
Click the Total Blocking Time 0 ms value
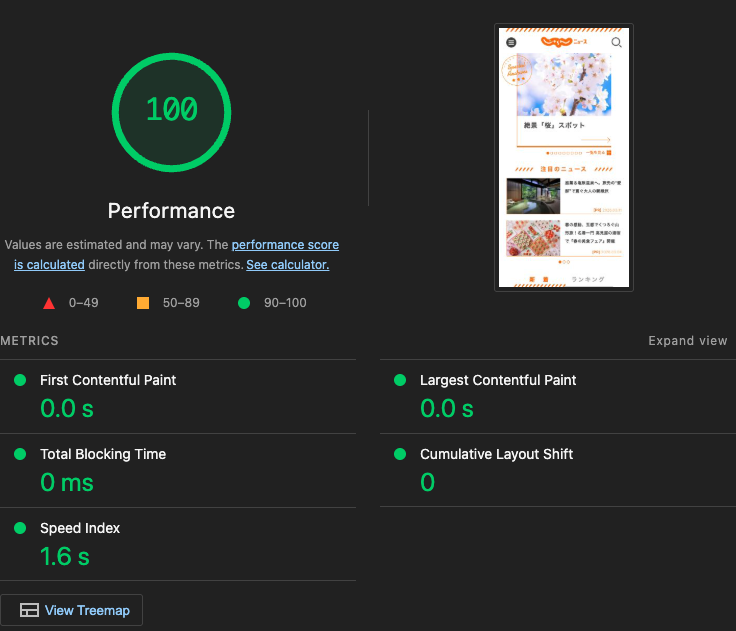tap(67, 482)
